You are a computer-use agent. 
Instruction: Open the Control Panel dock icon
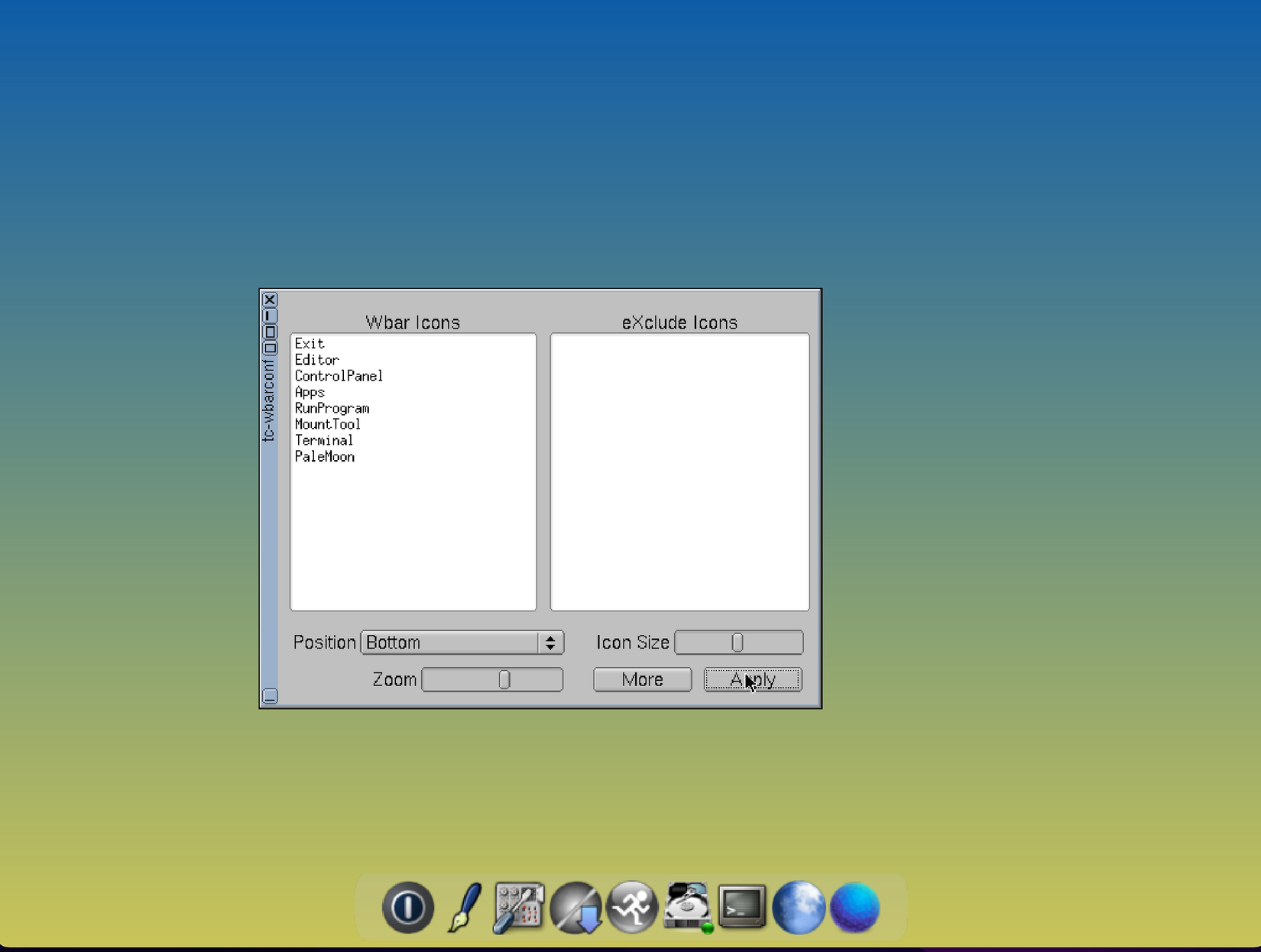[x=519, y=907]
